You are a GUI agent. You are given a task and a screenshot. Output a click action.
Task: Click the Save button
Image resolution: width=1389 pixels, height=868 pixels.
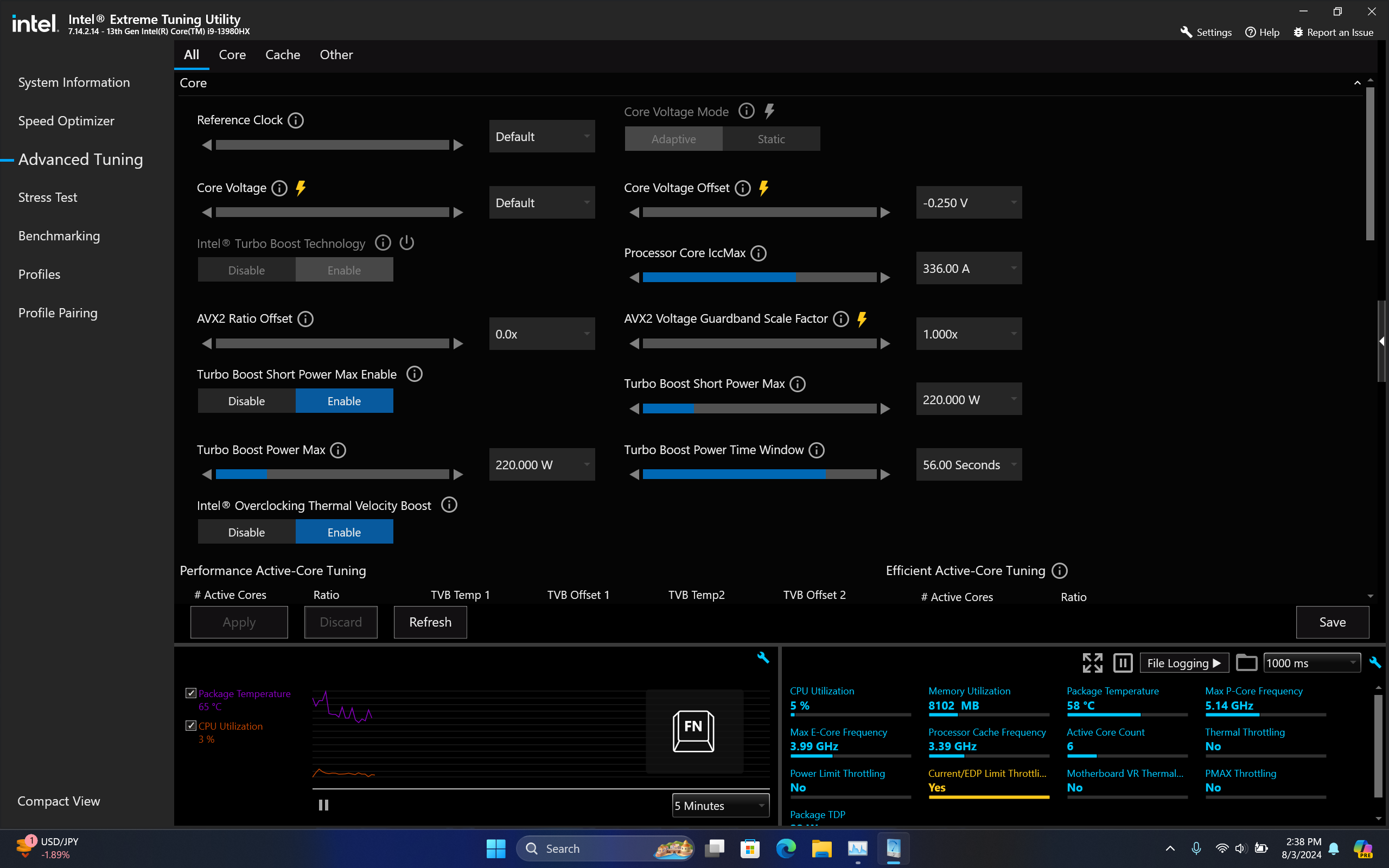(x=1332, y=622)
